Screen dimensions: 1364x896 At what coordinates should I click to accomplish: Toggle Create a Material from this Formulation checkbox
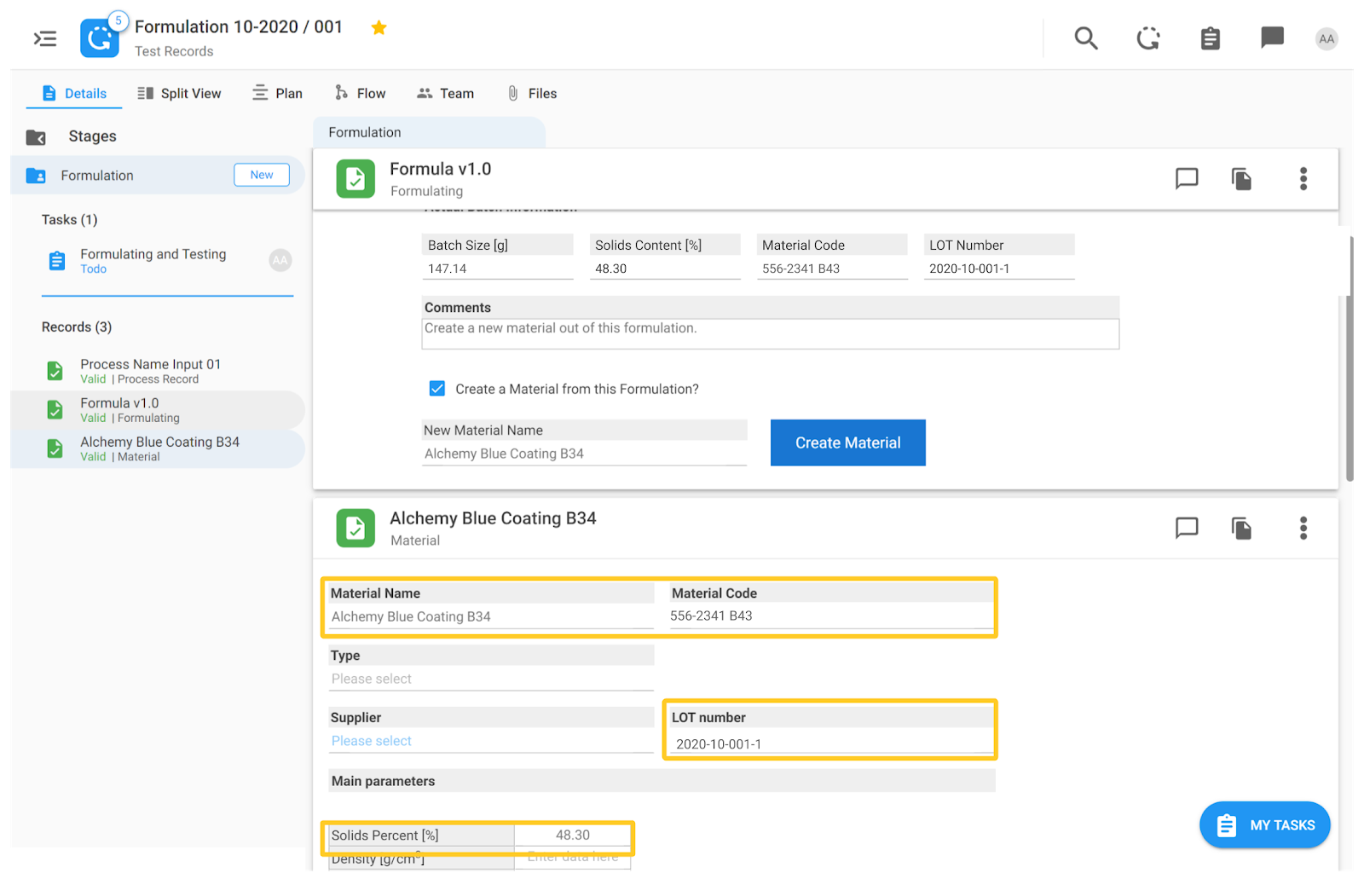point(437,389)
